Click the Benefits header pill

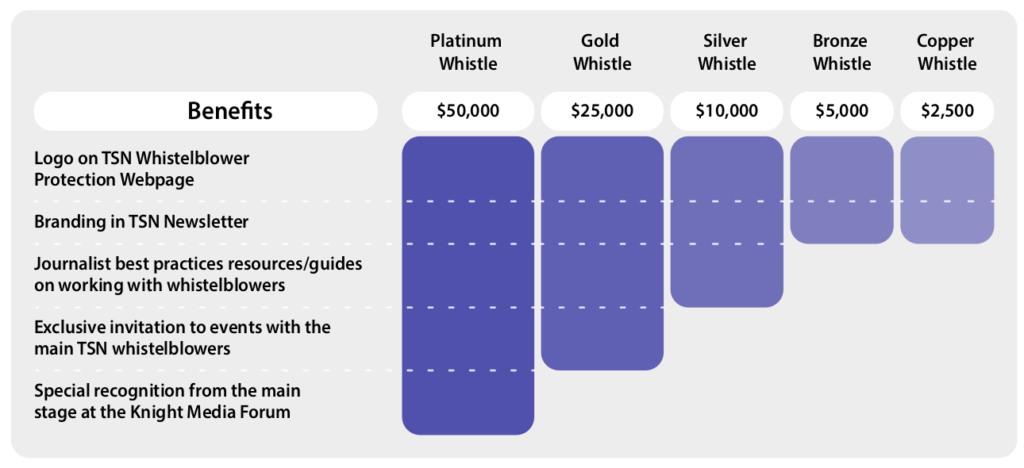click(205, 111)
